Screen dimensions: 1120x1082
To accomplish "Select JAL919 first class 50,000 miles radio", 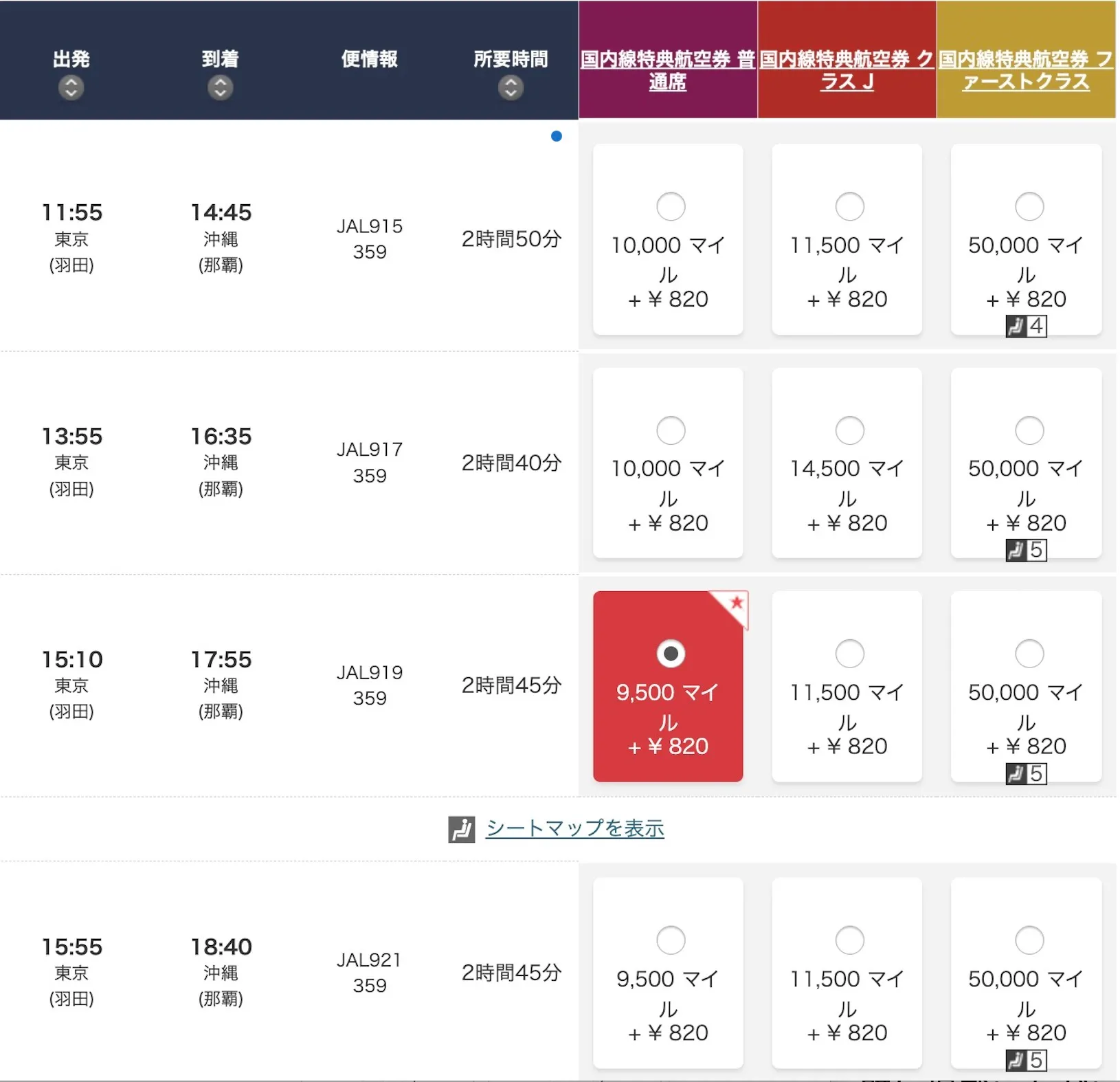I will (x=1029, y=653).
